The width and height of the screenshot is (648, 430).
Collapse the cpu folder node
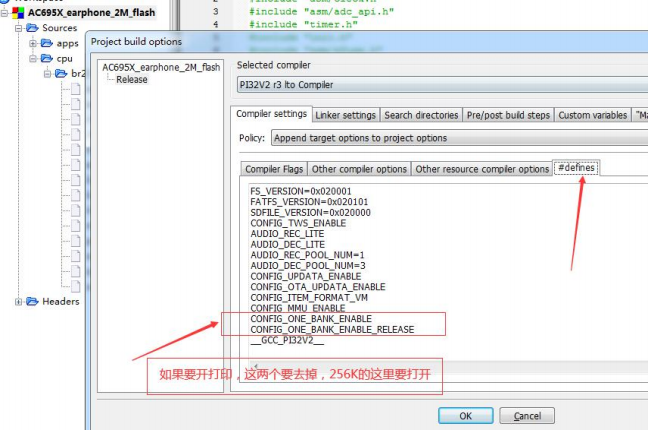click(33, 58)
